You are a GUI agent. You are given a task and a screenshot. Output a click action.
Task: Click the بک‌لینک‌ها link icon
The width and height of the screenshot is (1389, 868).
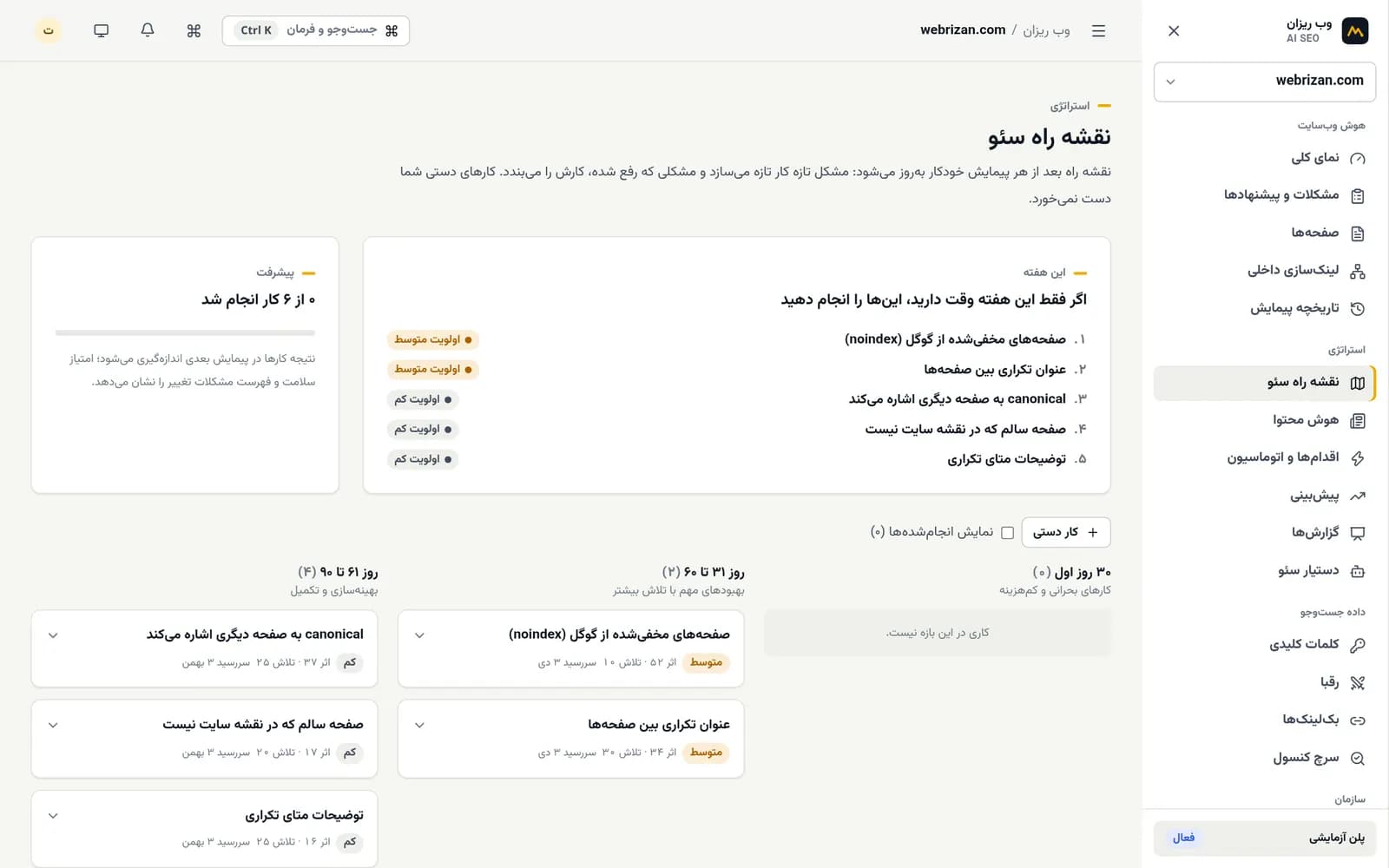click(1358, 720)
